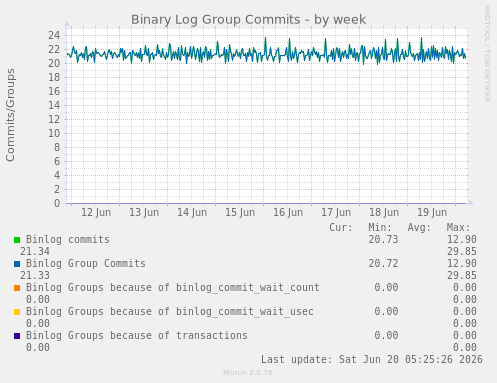Click the 24 tick on the y-axis
Viewport: 497px width, 383px height.
(54, 35)
